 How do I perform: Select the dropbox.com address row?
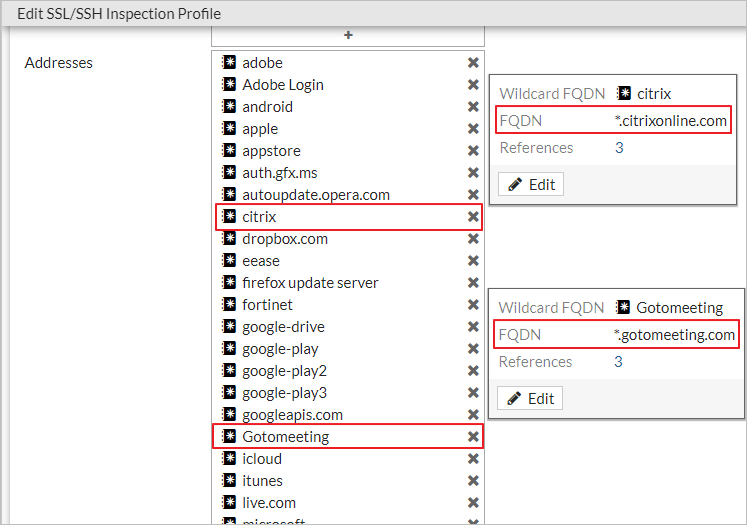(348, 239)
